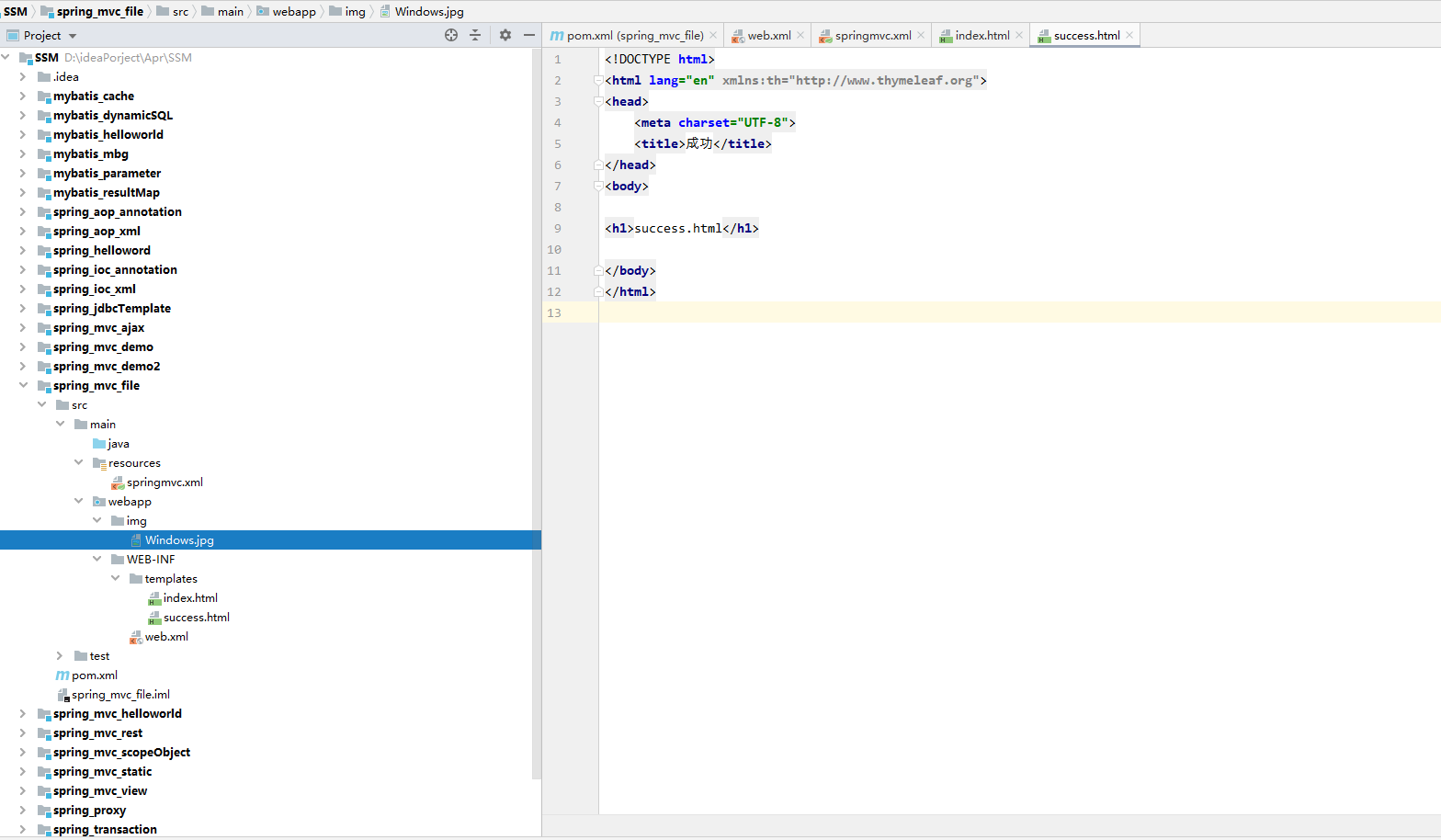Close the success.html editor tab
Screen dimensions: 1441x840
click(x=1129, y=35)
